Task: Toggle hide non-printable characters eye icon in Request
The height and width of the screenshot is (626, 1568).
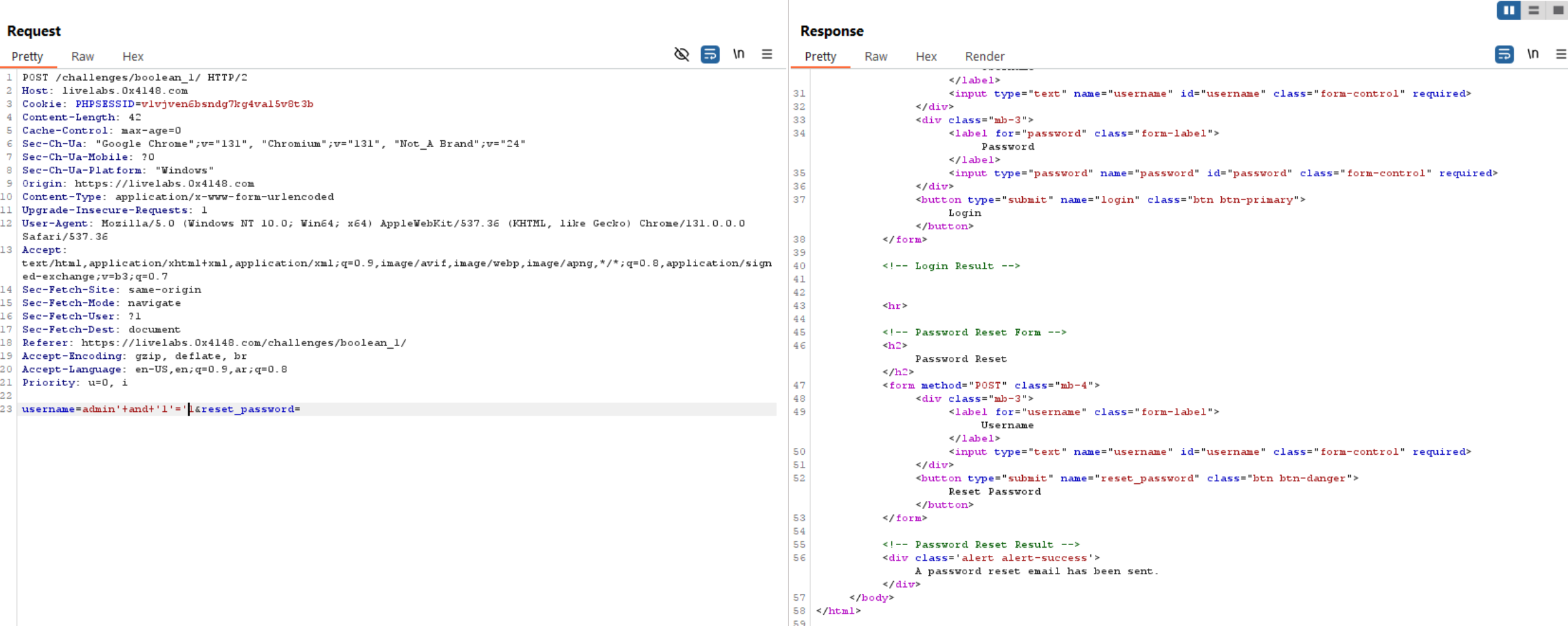Action: coord(681,54)
